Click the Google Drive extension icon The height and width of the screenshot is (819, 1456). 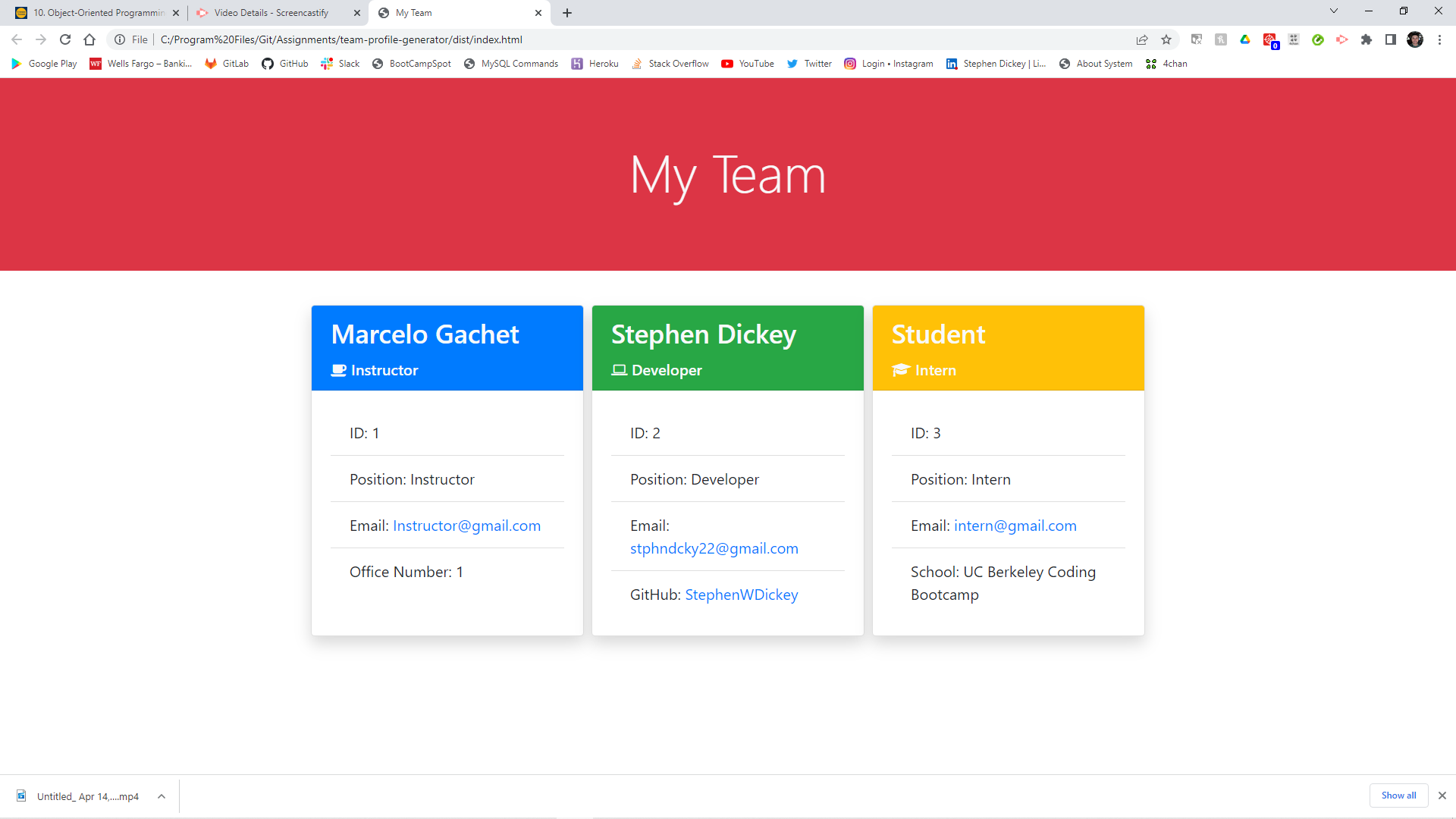point(1245,39)
